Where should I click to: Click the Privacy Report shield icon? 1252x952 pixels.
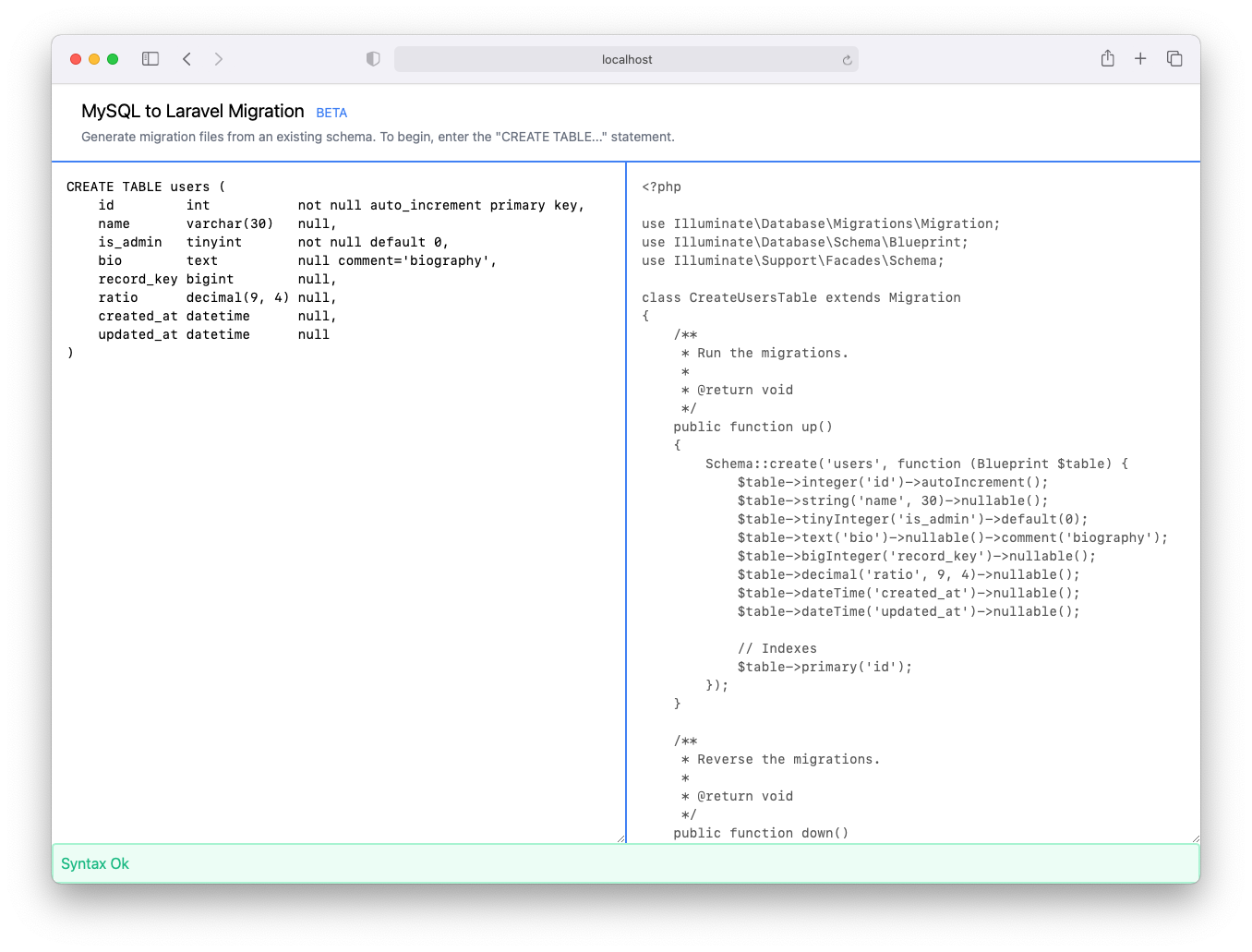[373, 58]
